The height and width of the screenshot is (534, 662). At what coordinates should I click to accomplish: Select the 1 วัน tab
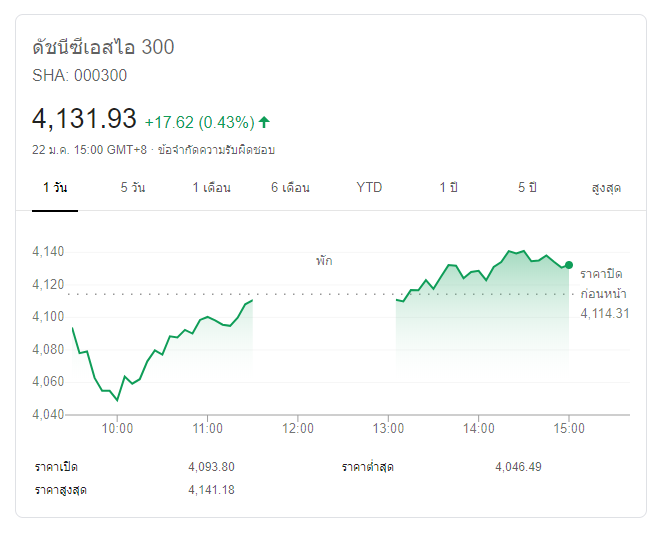click(55, 187)
